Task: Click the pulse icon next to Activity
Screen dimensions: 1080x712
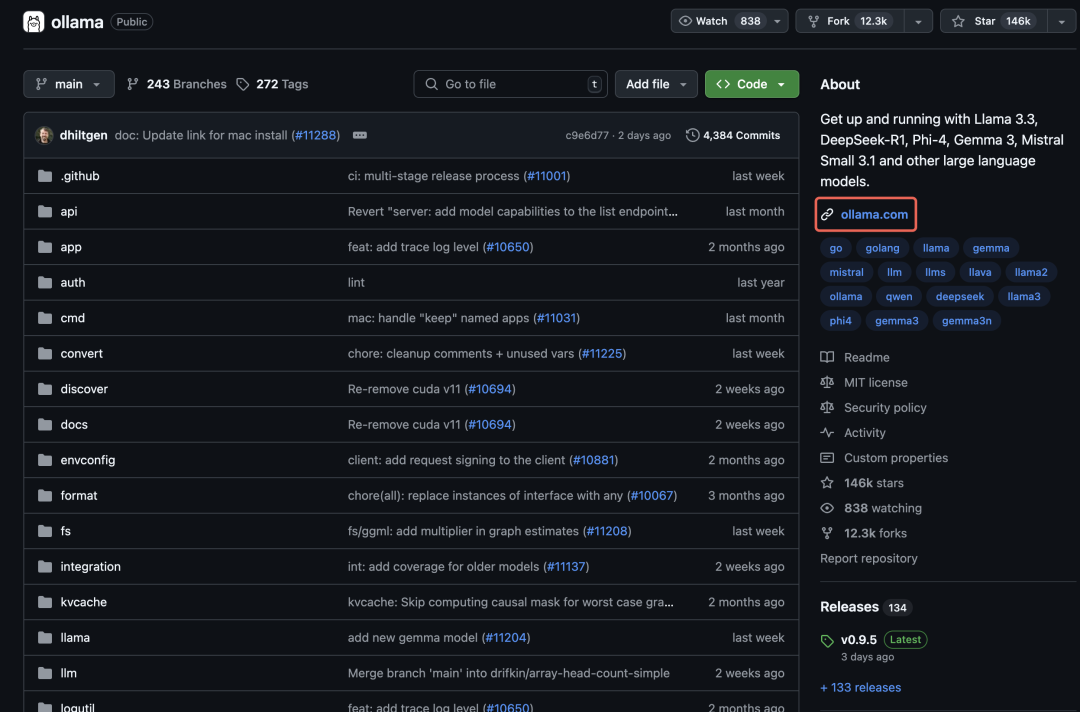Action: click(x=827, y=432)
